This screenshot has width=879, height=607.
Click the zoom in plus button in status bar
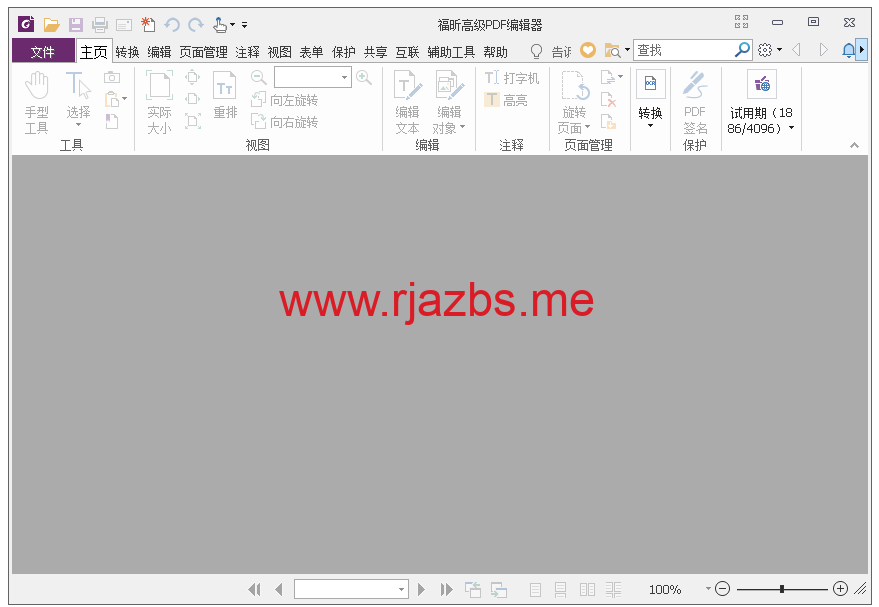tap(840, 589)
